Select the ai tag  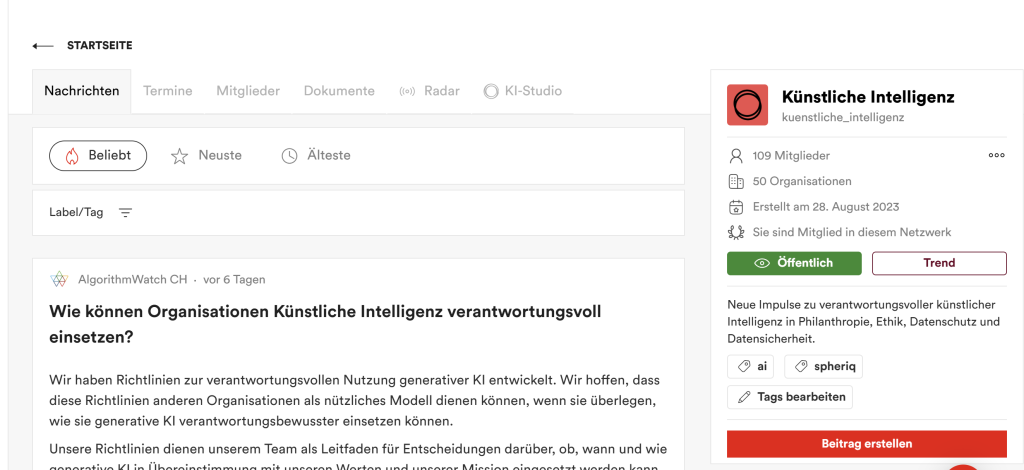coord(752,367)
